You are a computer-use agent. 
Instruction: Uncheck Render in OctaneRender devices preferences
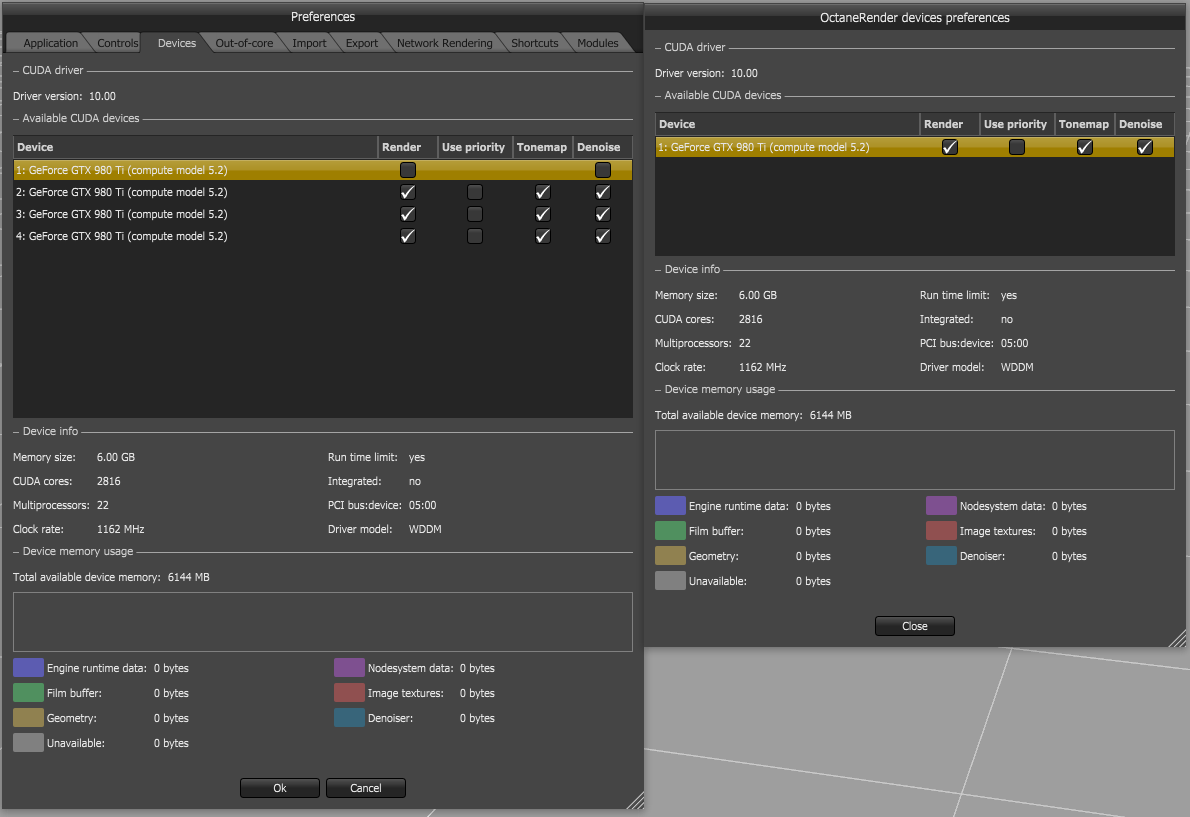click(x=949, y=147)
